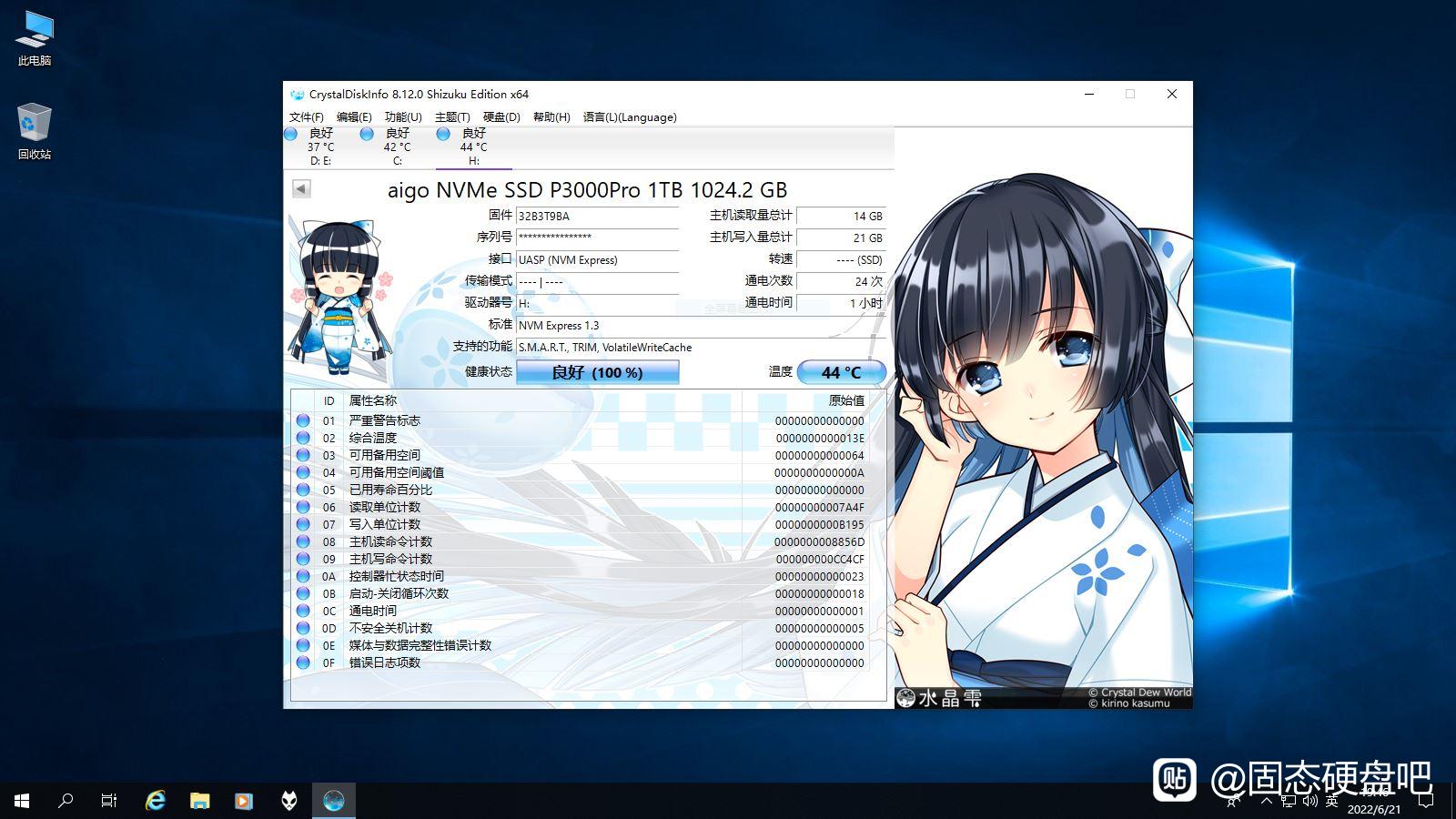Click status orb of attribute 03 可用备用空间
This screenshot has height=819, width=1456.
[x=303, y=455]
